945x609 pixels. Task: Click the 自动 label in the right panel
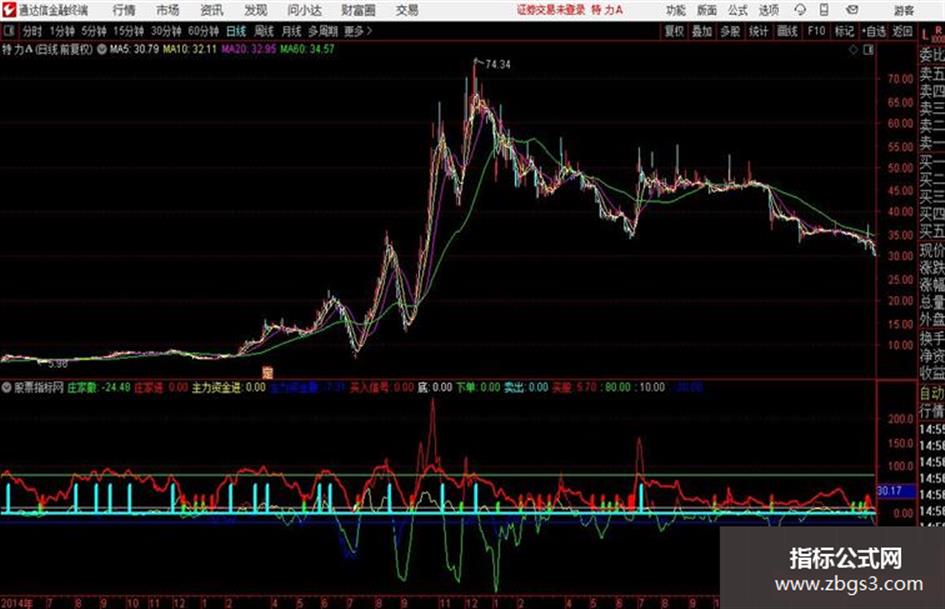click(x=932, y=393)
